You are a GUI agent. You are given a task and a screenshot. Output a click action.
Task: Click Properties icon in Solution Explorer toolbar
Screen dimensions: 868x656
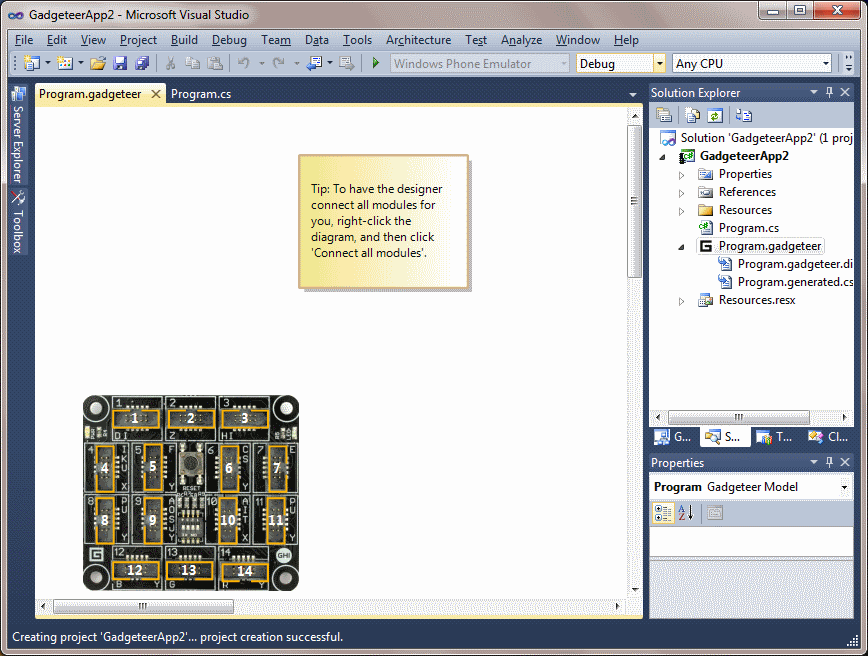pyautogui.click(x=664, y=115)
